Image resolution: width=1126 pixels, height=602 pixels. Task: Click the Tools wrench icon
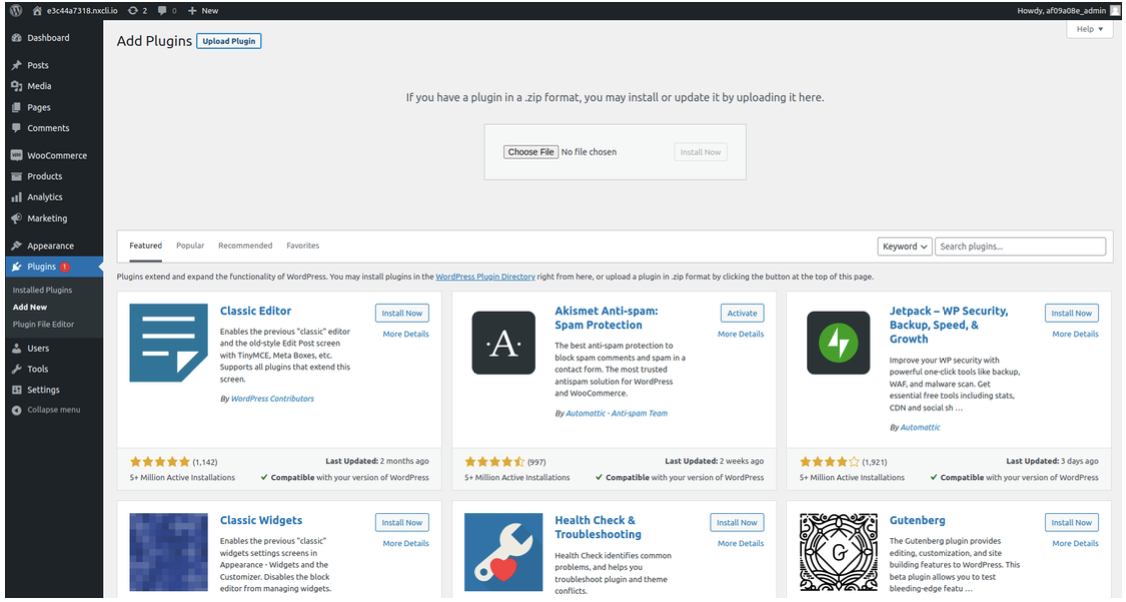(x=17, y=369)
